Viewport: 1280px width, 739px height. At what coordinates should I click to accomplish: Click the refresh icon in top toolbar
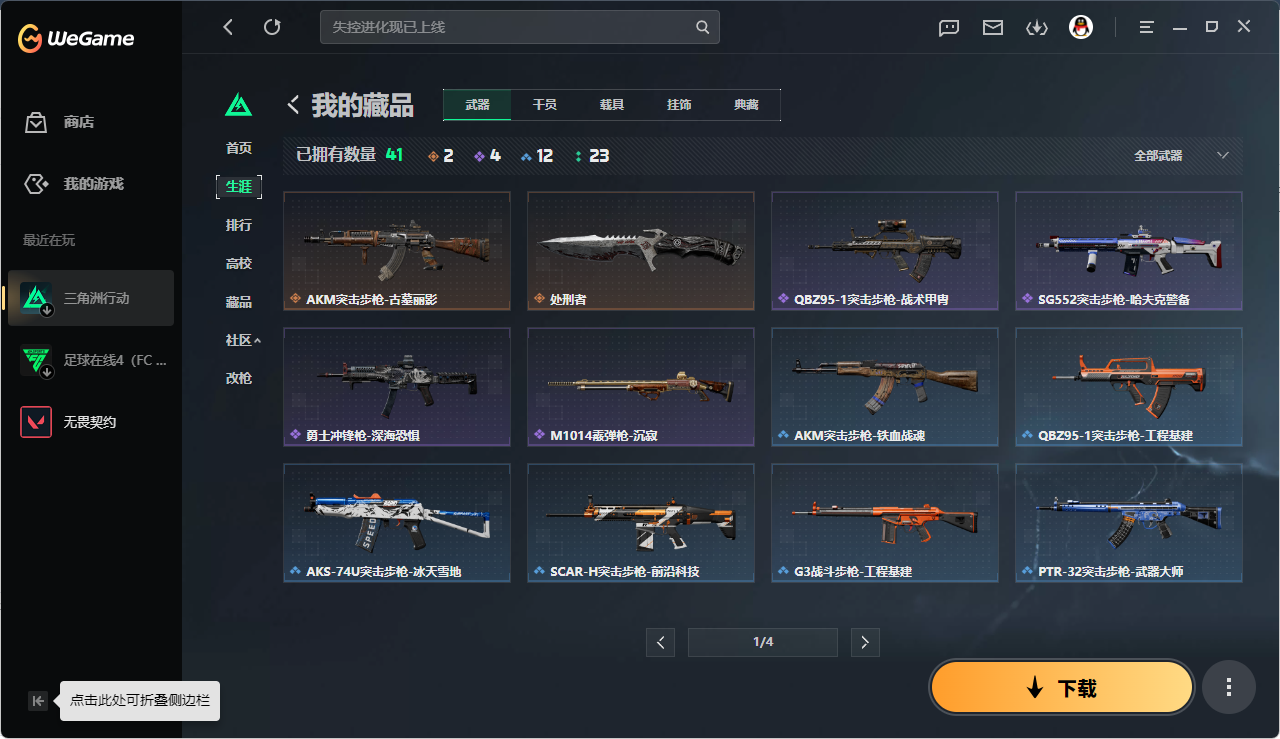click(272, 27)
